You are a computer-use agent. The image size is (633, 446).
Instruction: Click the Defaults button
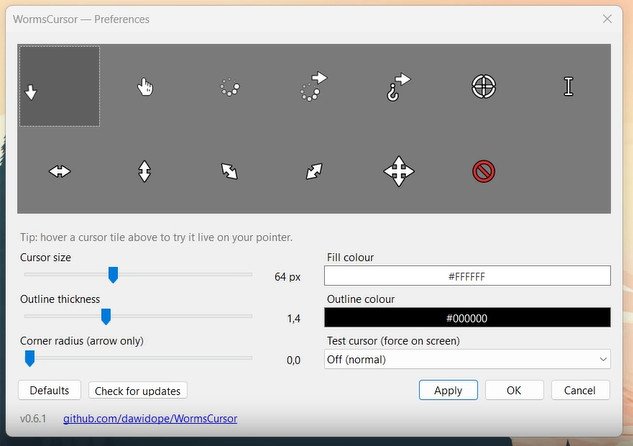[x=49, y=390]
